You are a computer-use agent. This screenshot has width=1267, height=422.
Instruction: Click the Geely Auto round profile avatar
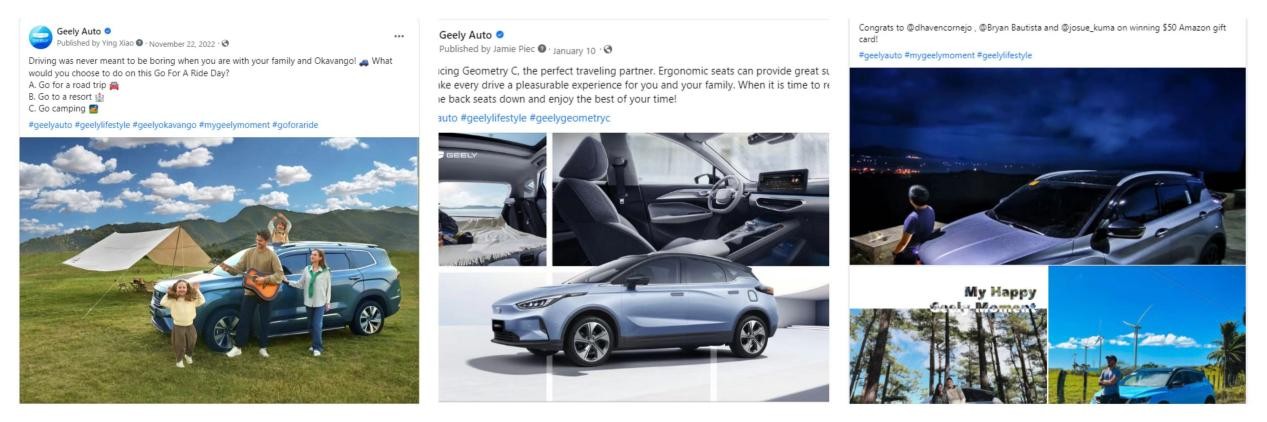click(x=41, y=37)
